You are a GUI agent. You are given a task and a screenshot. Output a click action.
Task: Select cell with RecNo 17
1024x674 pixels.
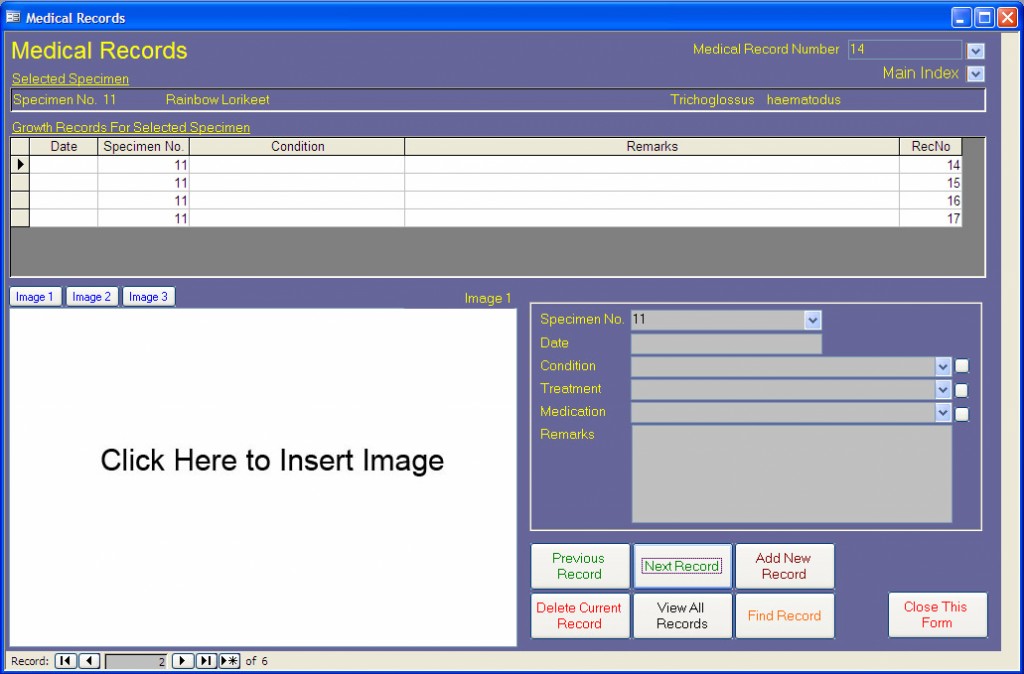point(931,218)
